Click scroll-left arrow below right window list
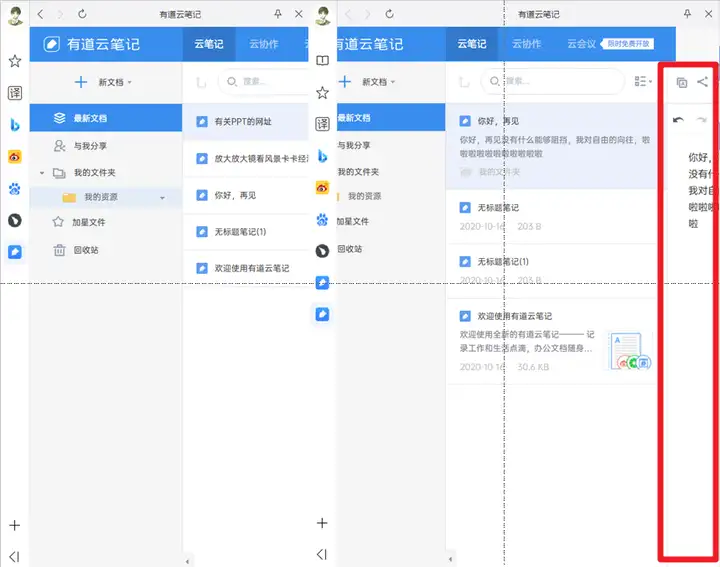 coord(450,559)
